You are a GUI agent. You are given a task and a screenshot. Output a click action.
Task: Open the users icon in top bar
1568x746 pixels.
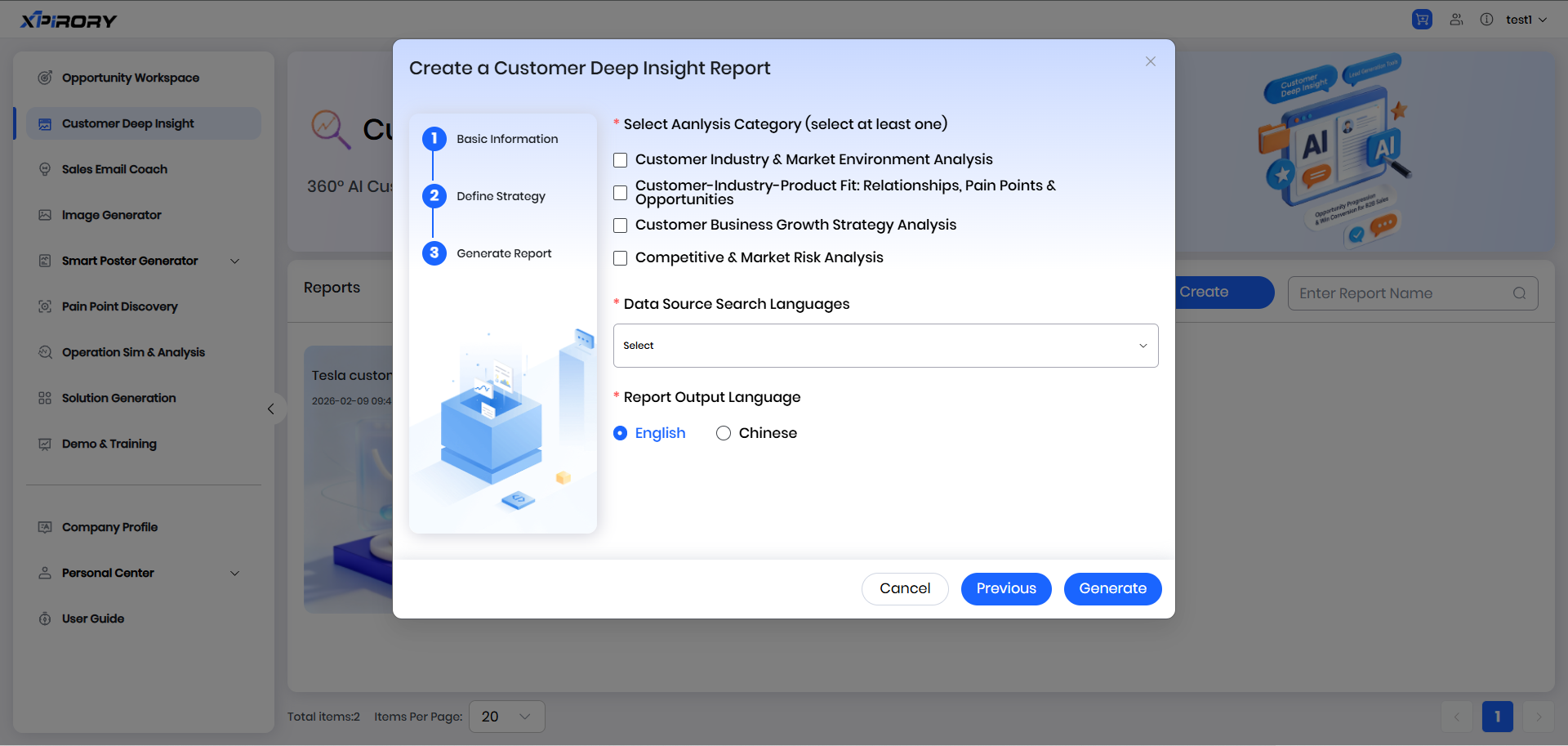1456,20
